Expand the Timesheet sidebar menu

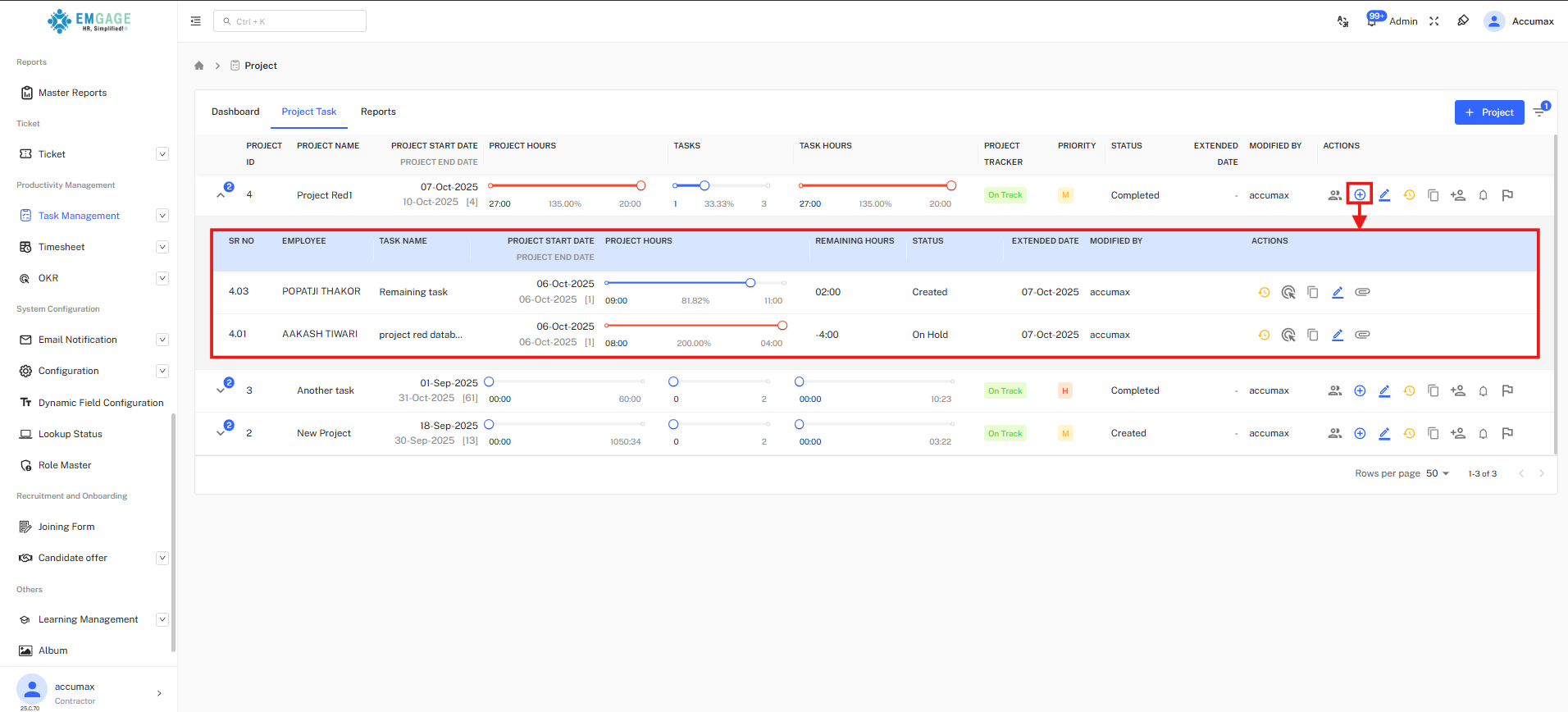click(162, 247)
